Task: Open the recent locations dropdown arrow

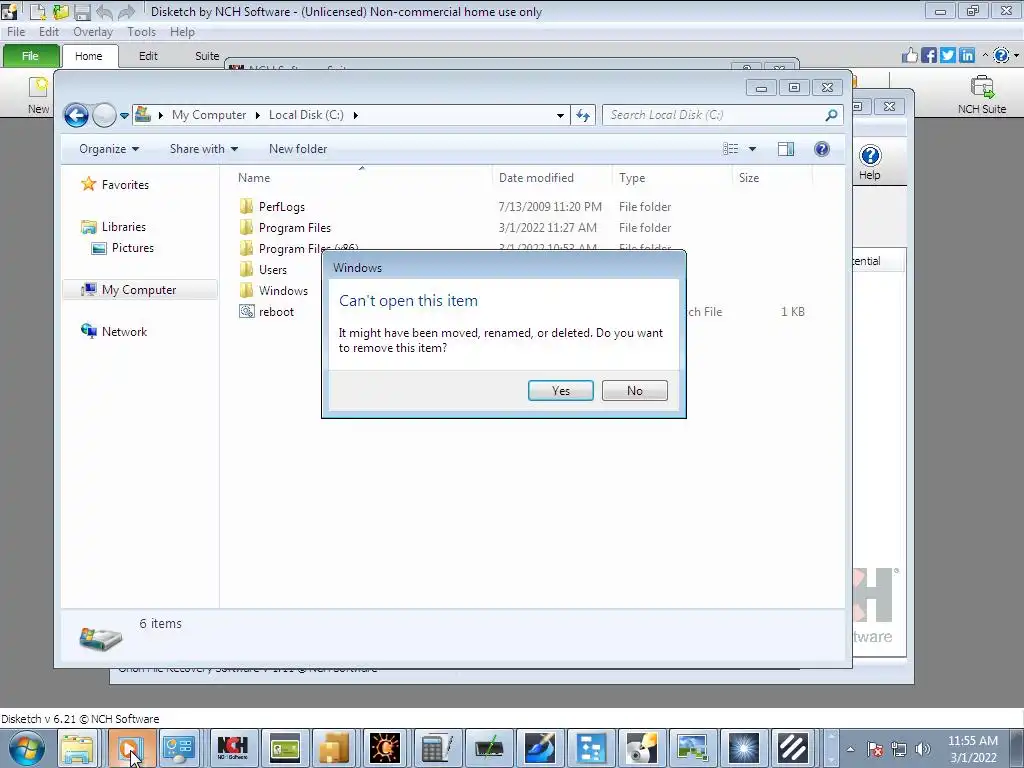Action: (x=124, y=116)
